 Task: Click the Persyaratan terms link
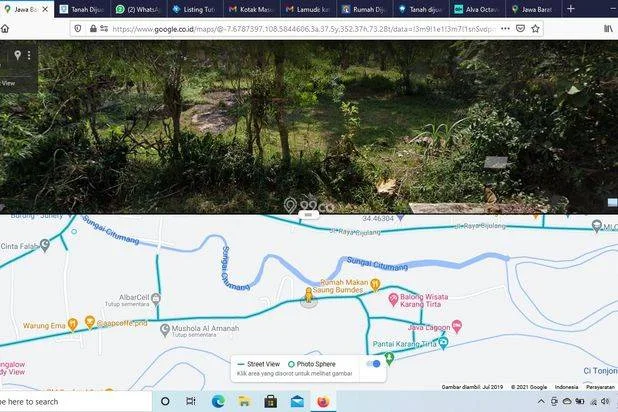[600, 387]
